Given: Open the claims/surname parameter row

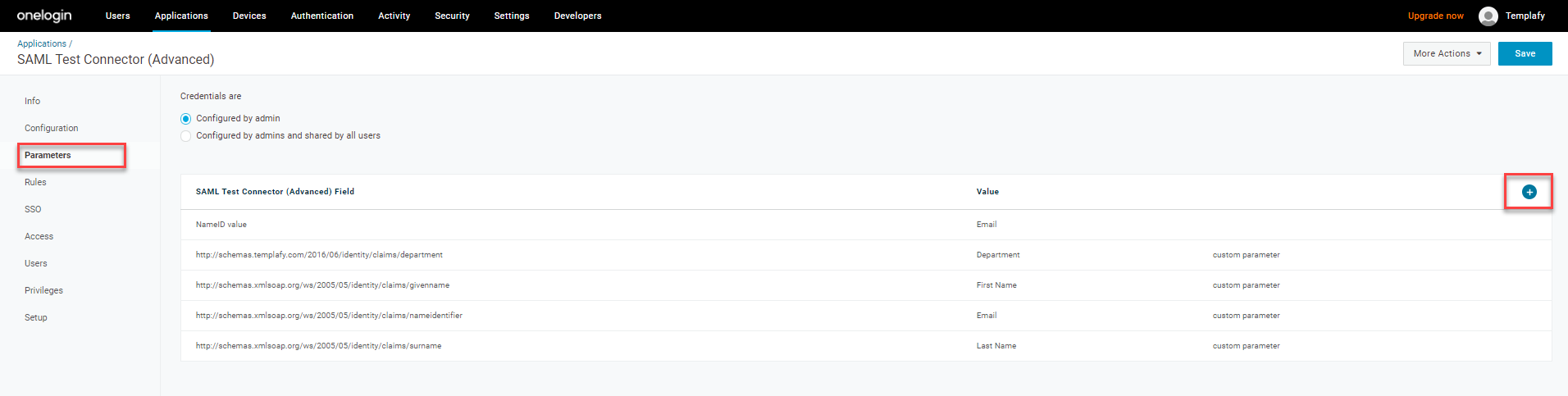Looking at the screenshot, I should point(866,346).
